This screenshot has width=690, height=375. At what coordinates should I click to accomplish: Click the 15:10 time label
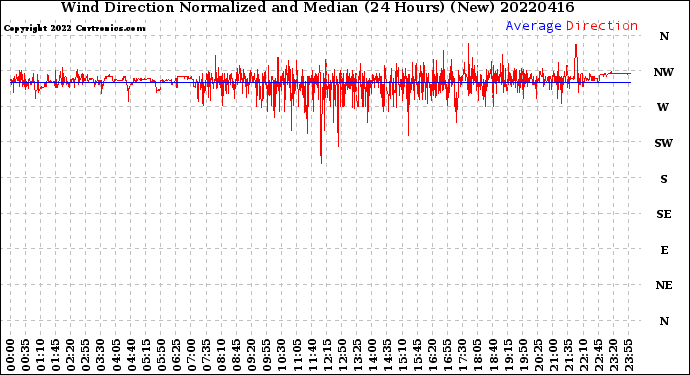402,355
